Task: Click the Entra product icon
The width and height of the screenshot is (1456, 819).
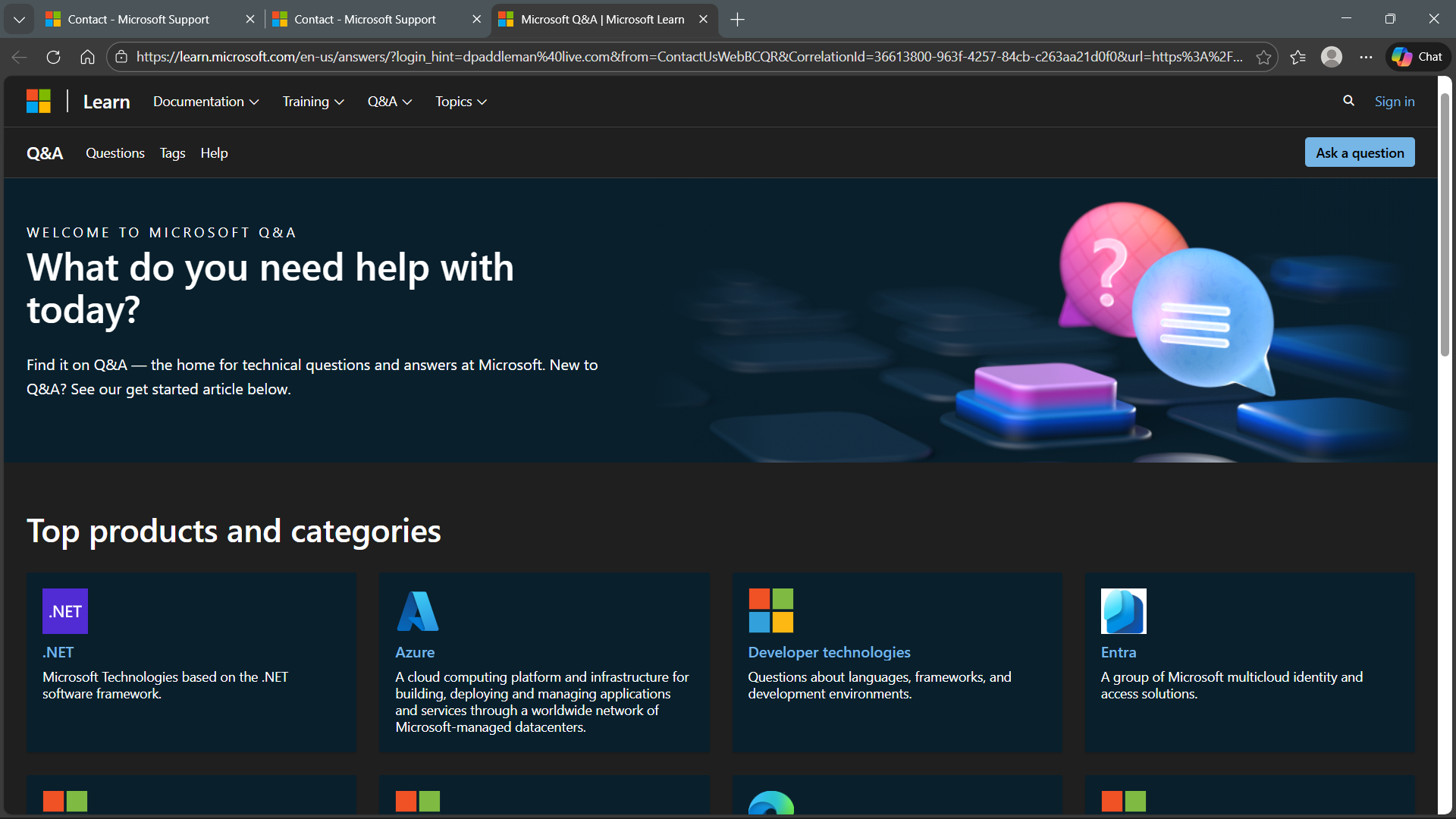Action: coord(1123,611)
